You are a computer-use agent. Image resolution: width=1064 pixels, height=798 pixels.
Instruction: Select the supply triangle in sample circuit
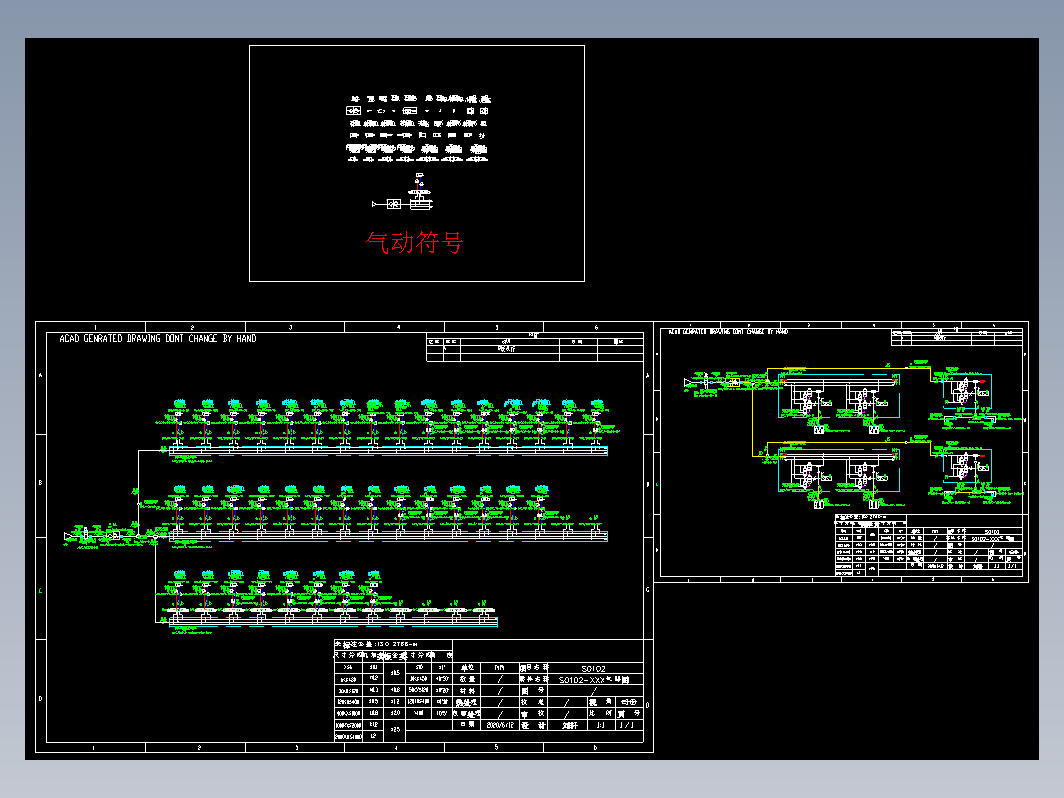(x=375, y=204)
